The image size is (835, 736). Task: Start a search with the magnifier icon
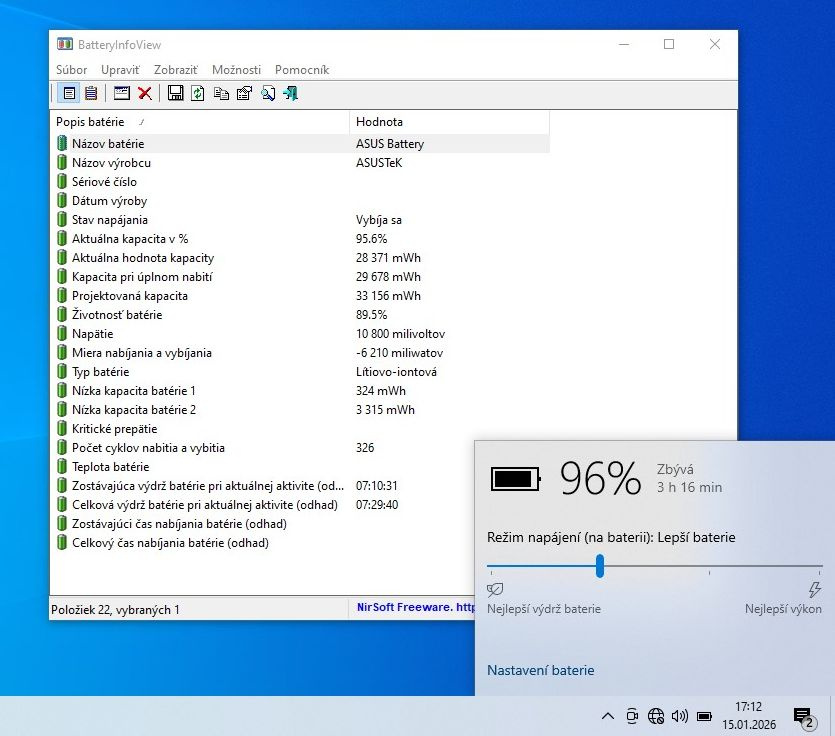(x=266, y=93)
